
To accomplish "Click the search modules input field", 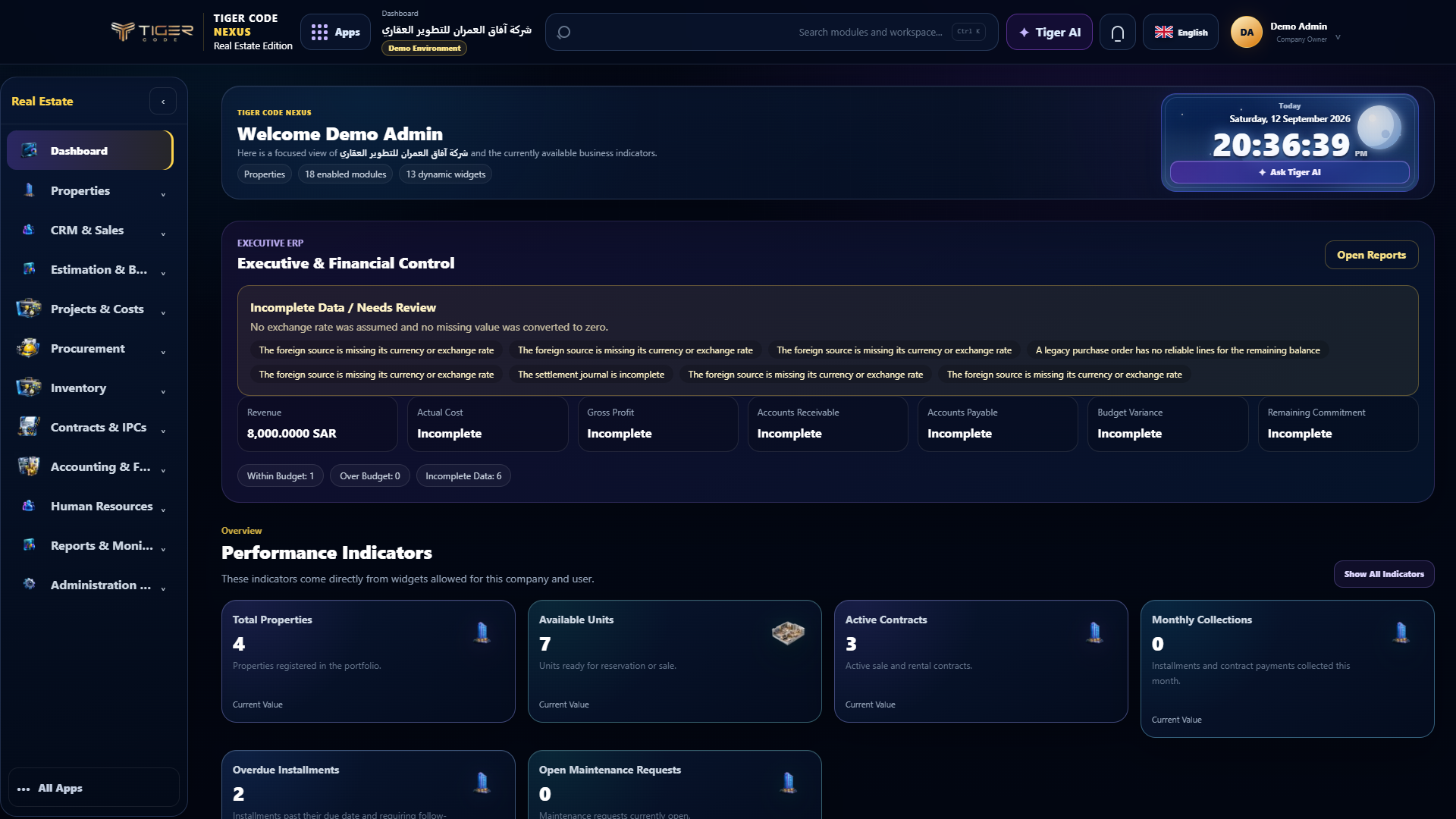I will click(x=771, y=32).
